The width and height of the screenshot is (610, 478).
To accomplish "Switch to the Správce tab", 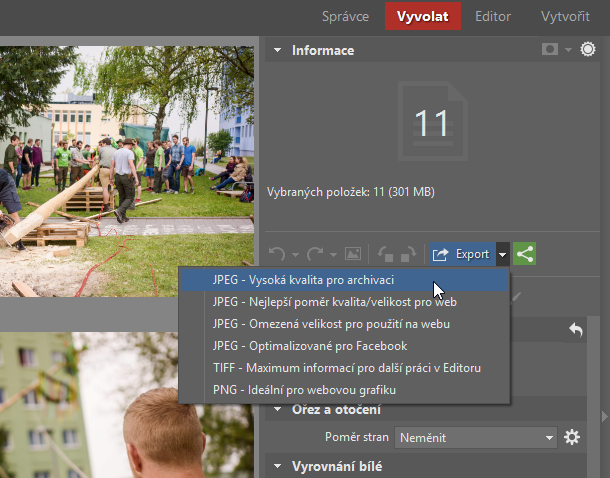I will (x=345, y=16).
